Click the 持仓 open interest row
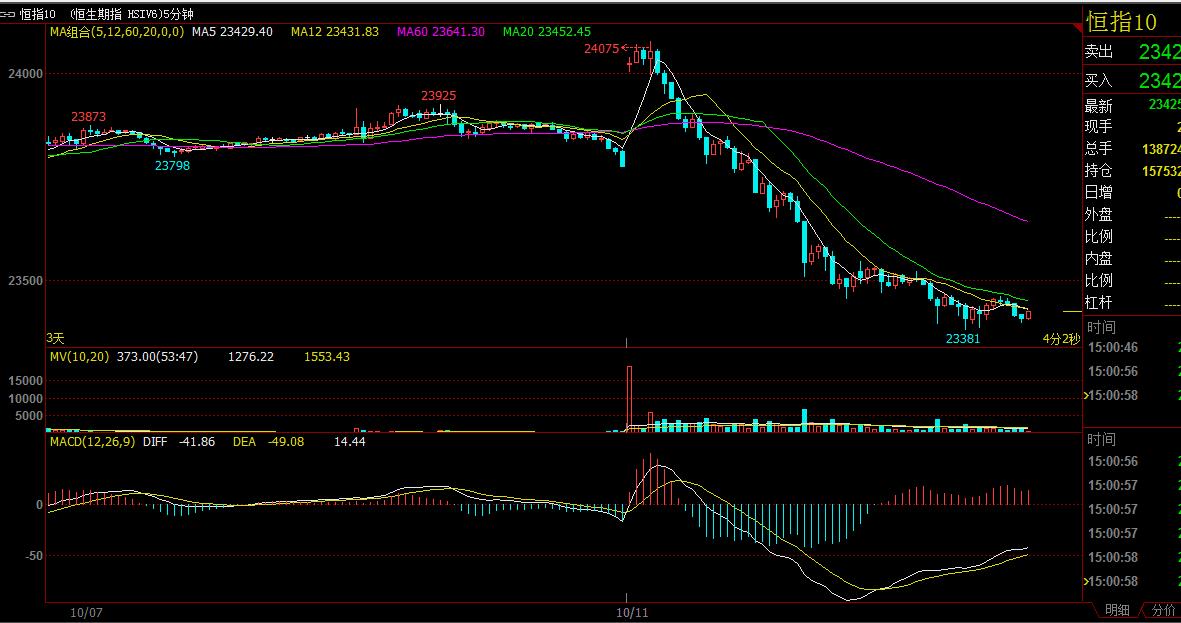 click(x=1132, y=171)
